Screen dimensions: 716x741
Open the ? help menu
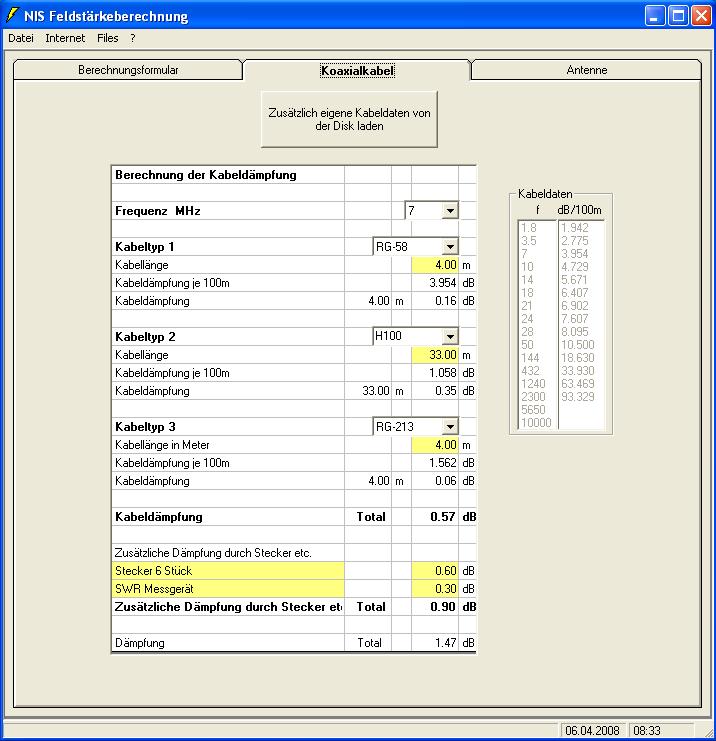[133, 38]
